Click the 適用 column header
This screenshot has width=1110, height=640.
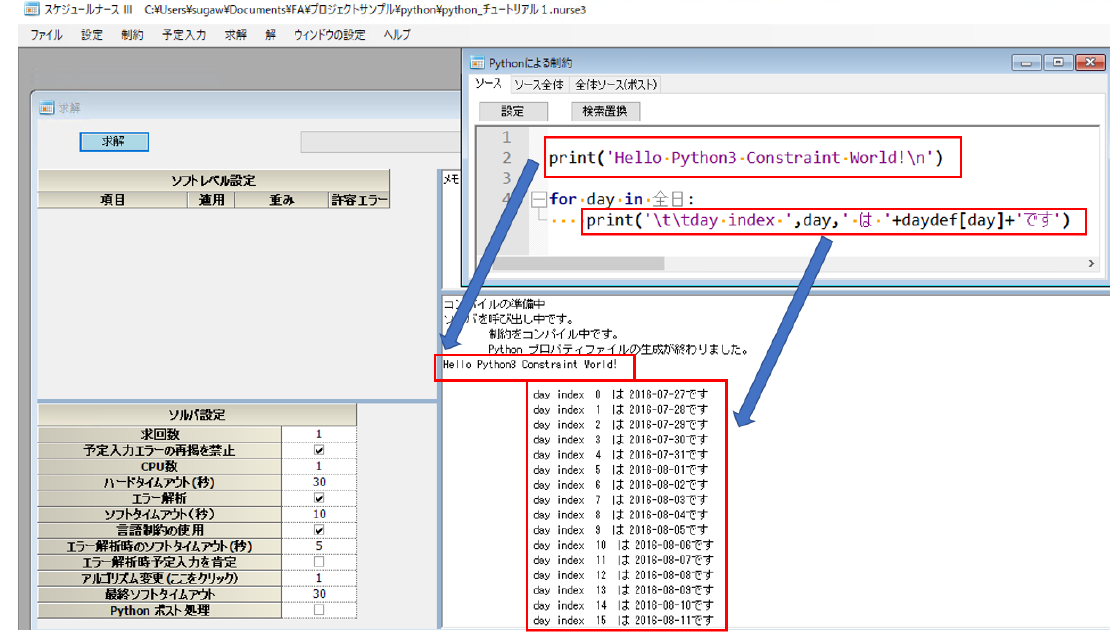click(x=211, y=200)
